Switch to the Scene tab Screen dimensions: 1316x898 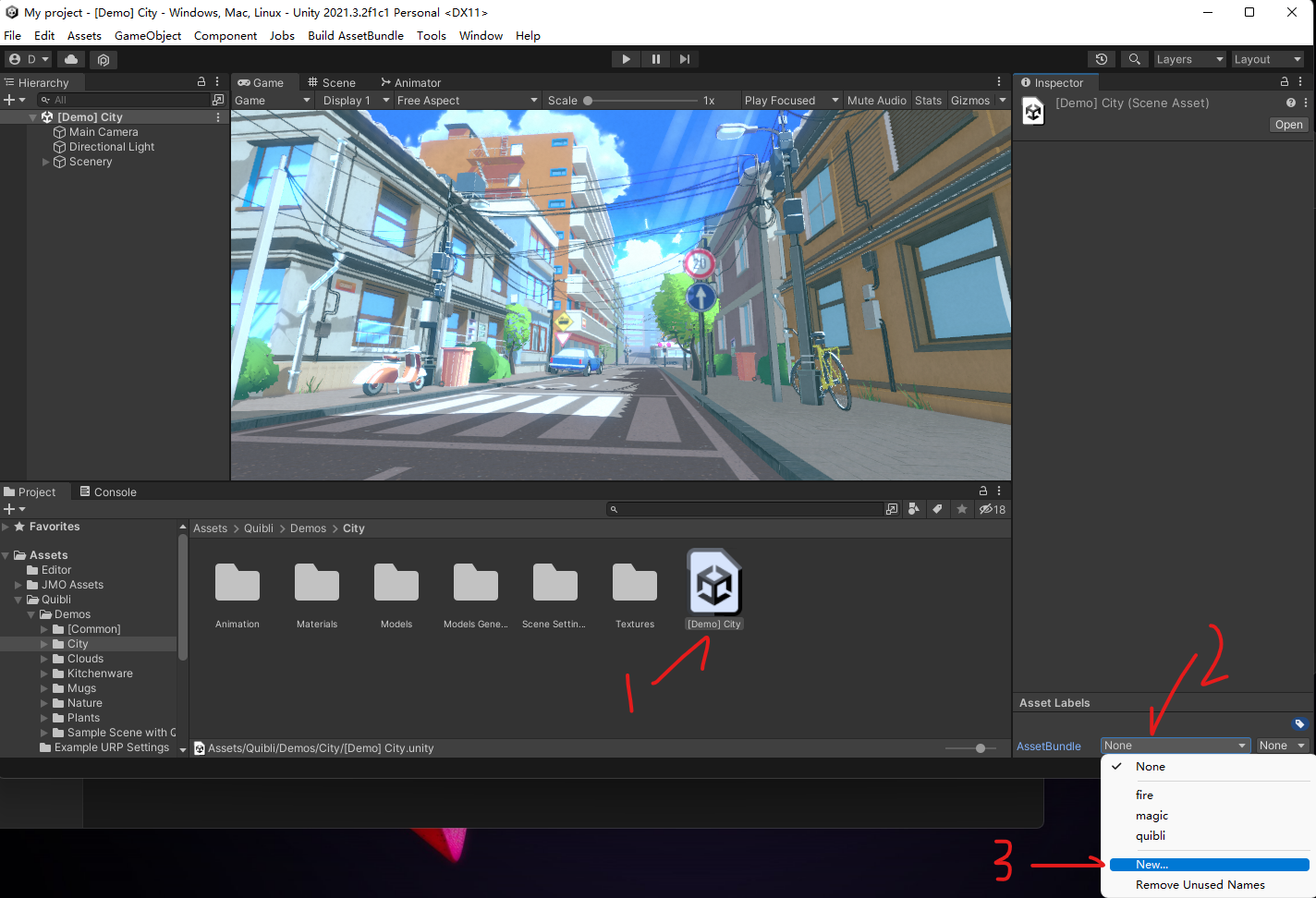click(x=332, y=82)
